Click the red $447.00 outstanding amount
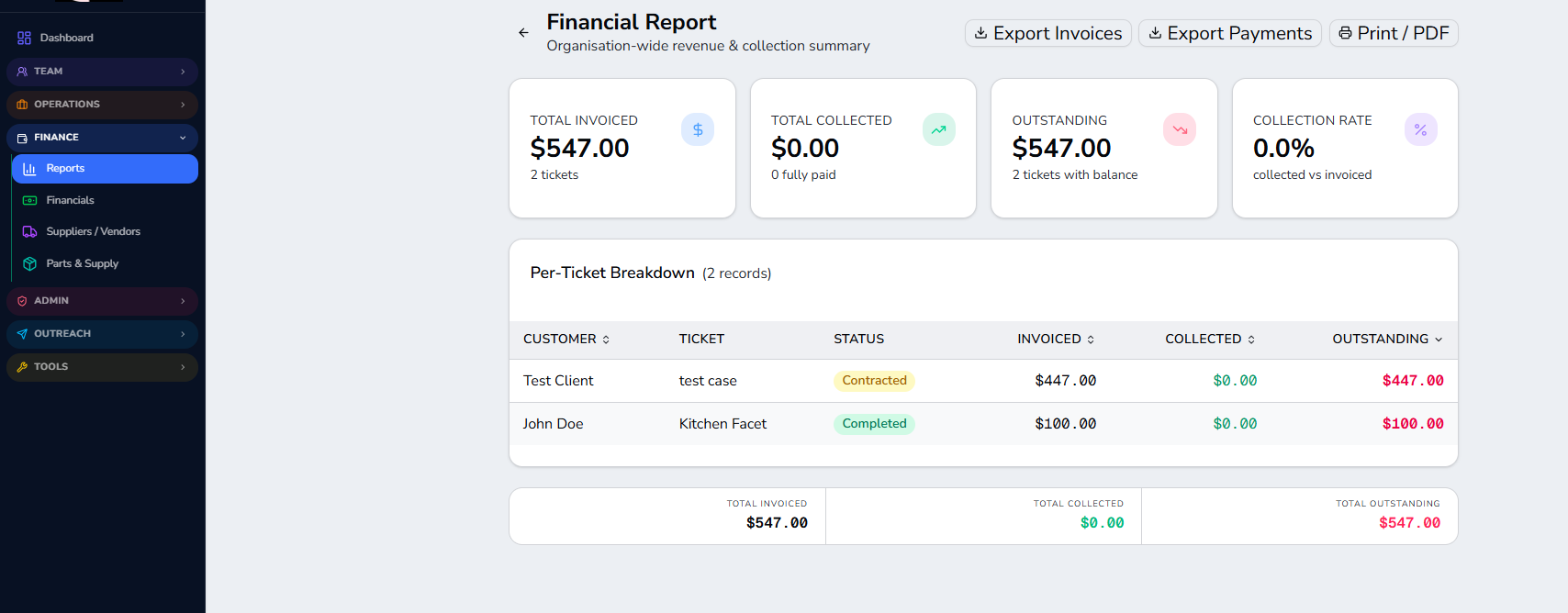 1413,381
